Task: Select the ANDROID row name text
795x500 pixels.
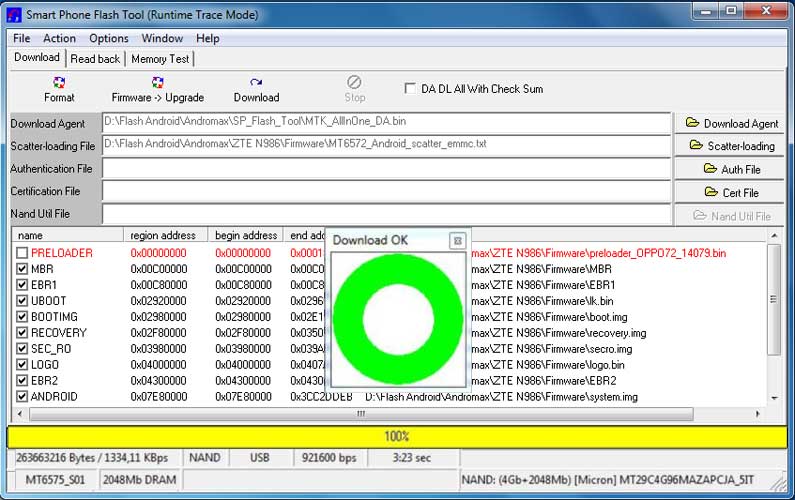Action: 54,397
